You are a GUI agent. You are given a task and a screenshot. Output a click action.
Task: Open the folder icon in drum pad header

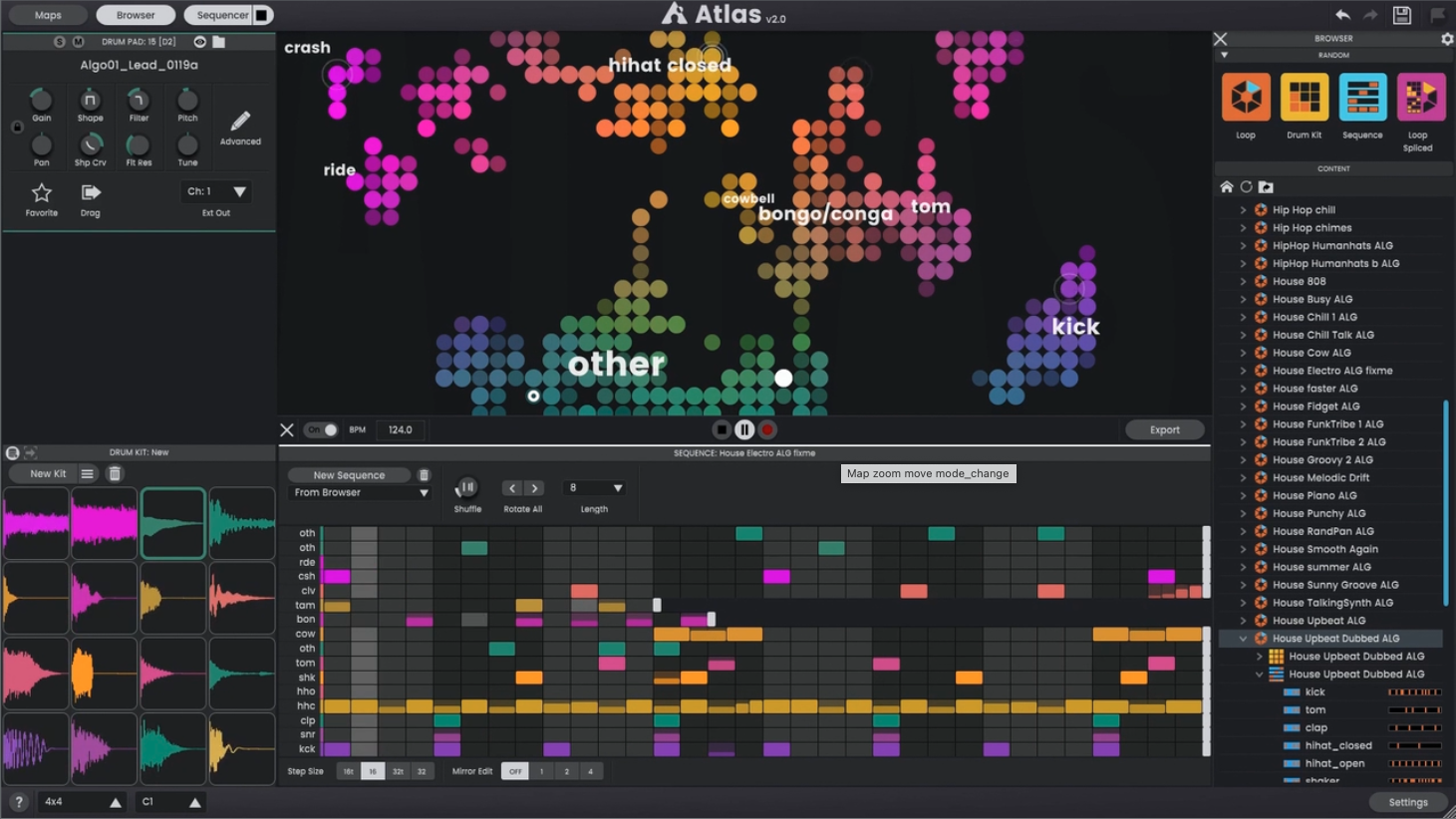(218, 42)
